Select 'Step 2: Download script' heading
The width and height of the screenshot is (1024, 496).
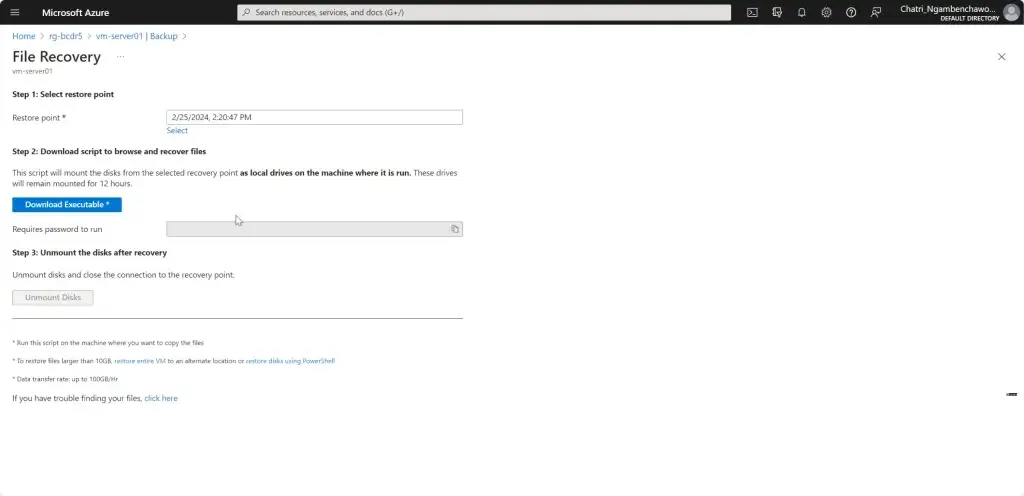coord(109,151)
